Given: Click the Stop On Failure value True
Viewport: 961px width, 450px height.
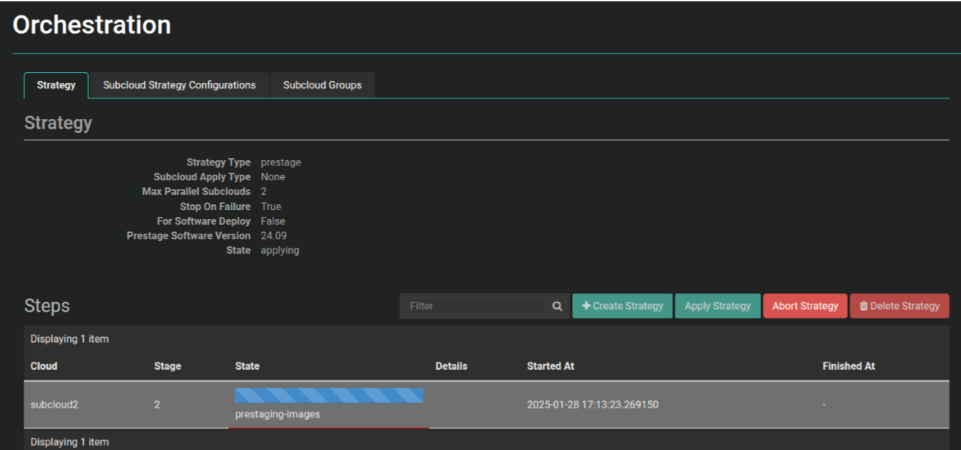Looking at the screenshot, I should (x=271, y=207).
